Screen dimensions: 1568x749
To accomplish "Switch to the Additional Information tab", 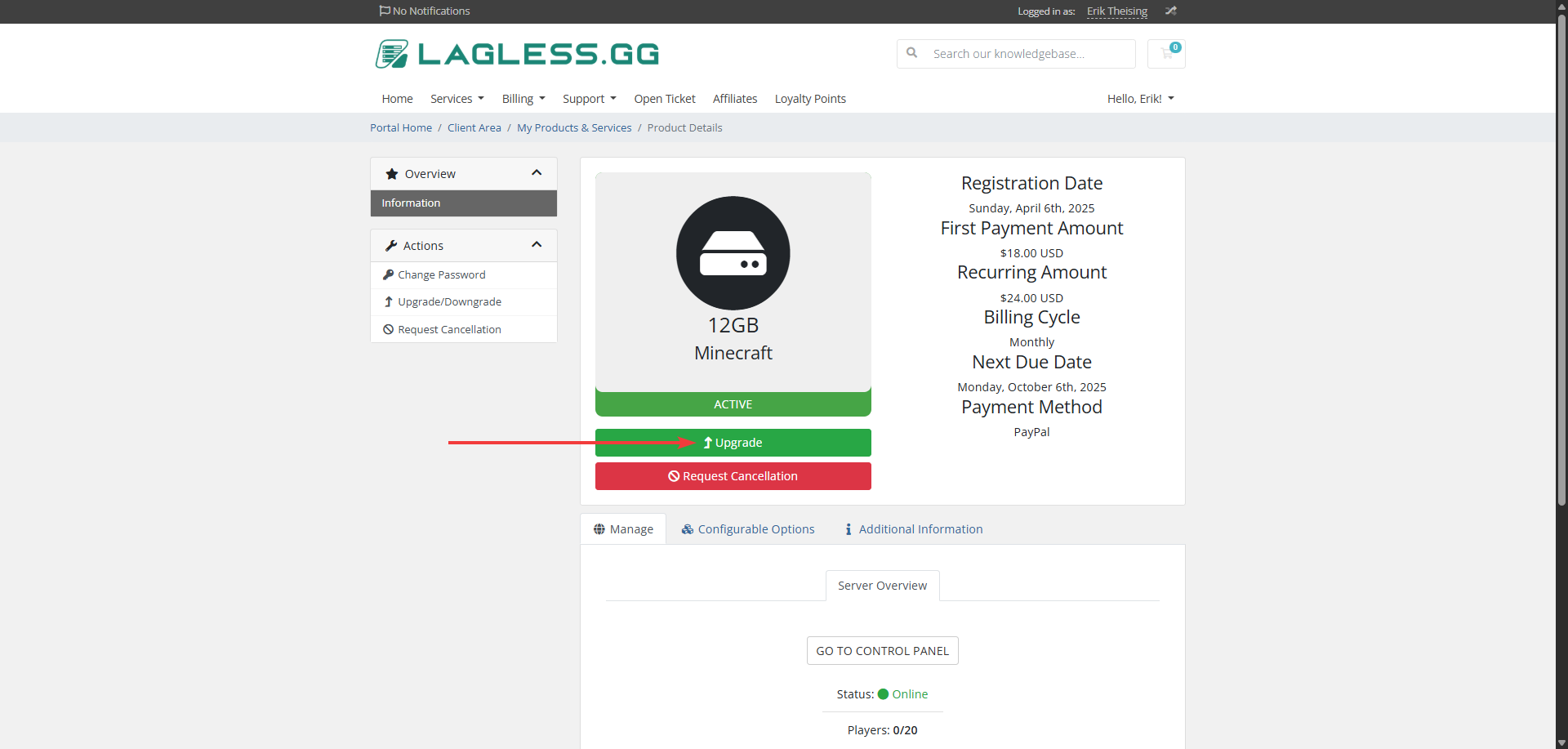I will [913, 529].
